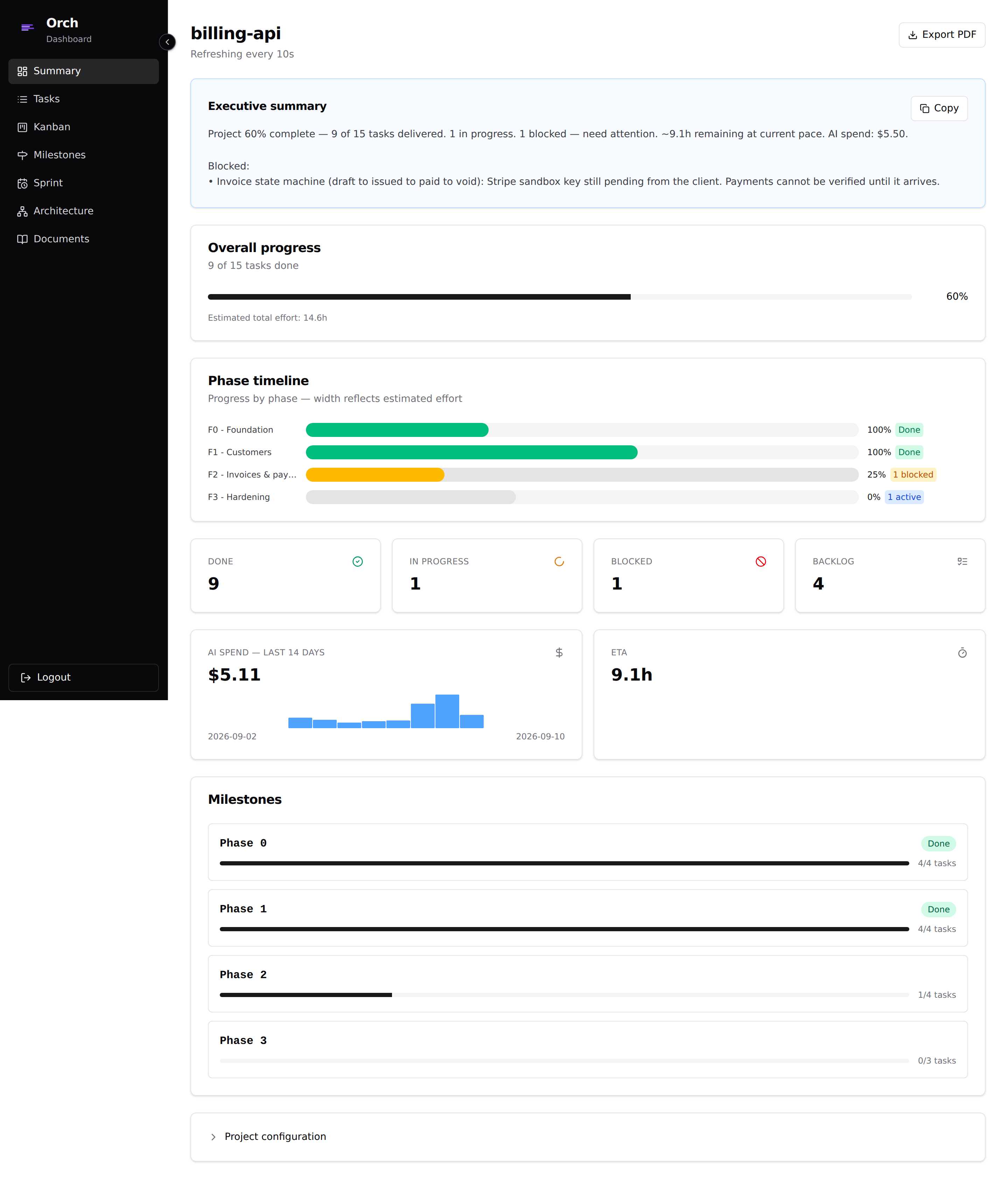
Task: Click the Milestones signpost icon in sidebar
Action: tap(22, 155)
